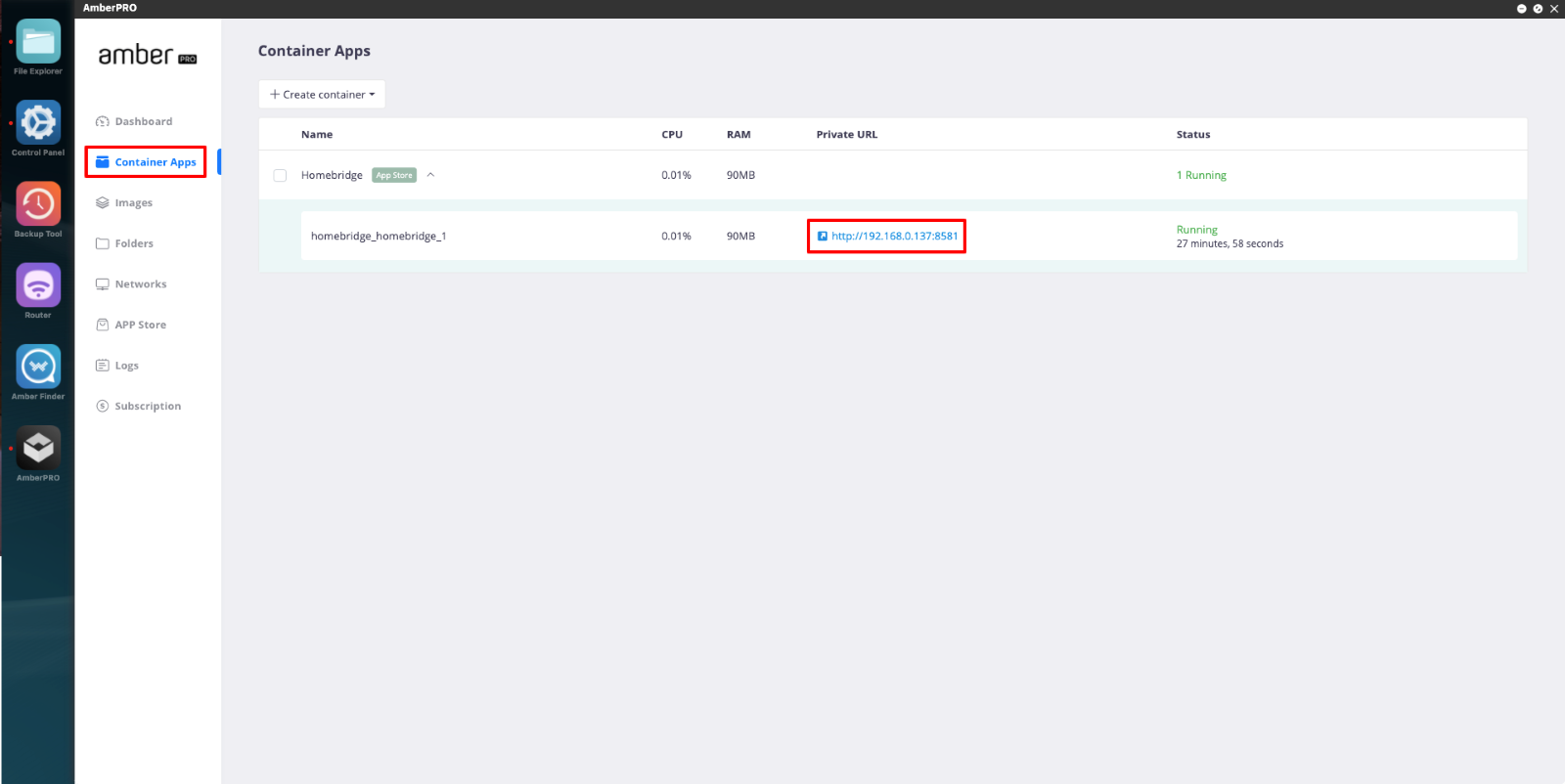
Task: Click the App Store badge
Action: (x=394, y=176)
